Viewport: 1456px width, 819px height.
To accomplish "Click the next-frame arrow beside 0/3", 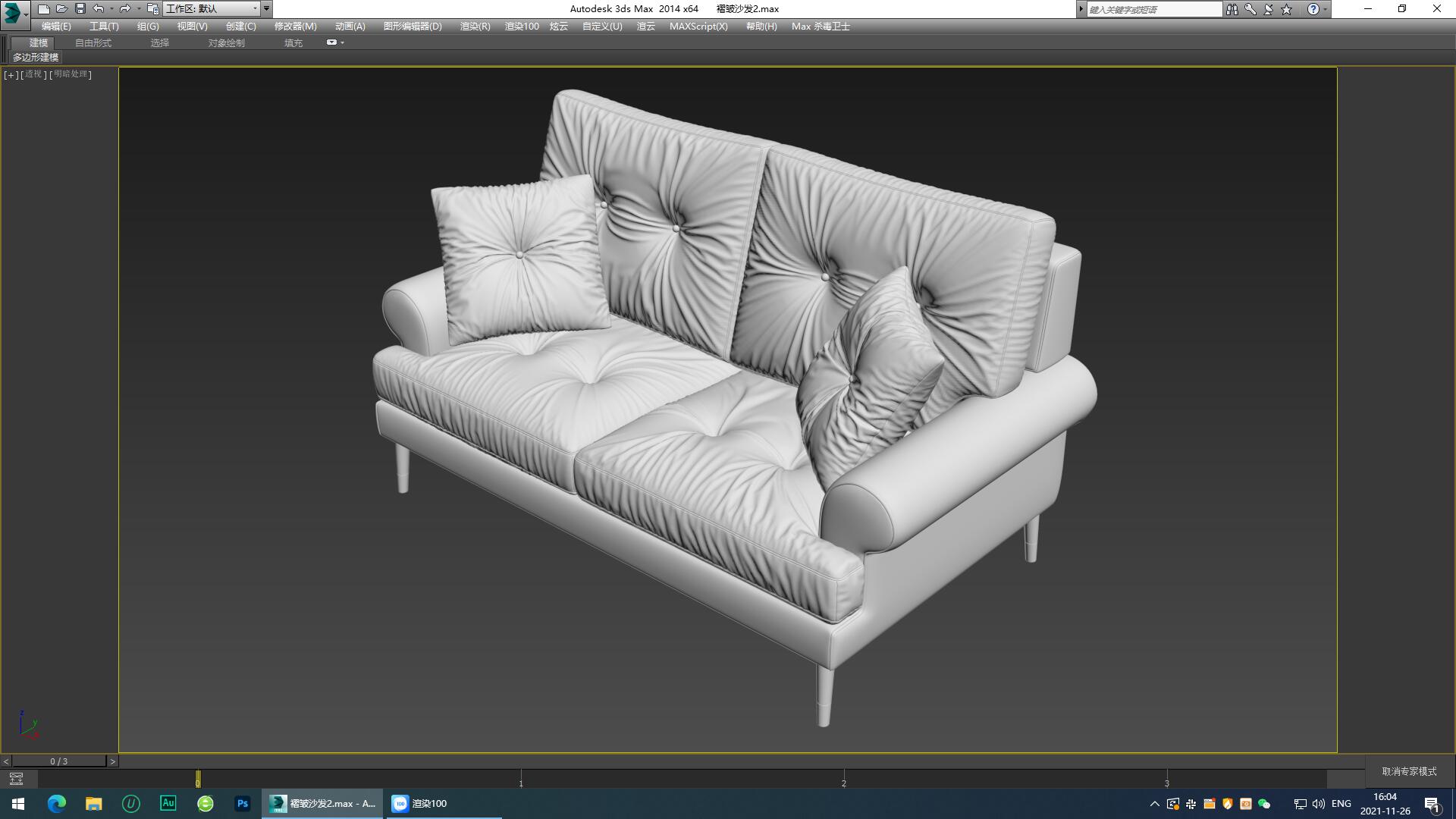I will click(113, 760).
